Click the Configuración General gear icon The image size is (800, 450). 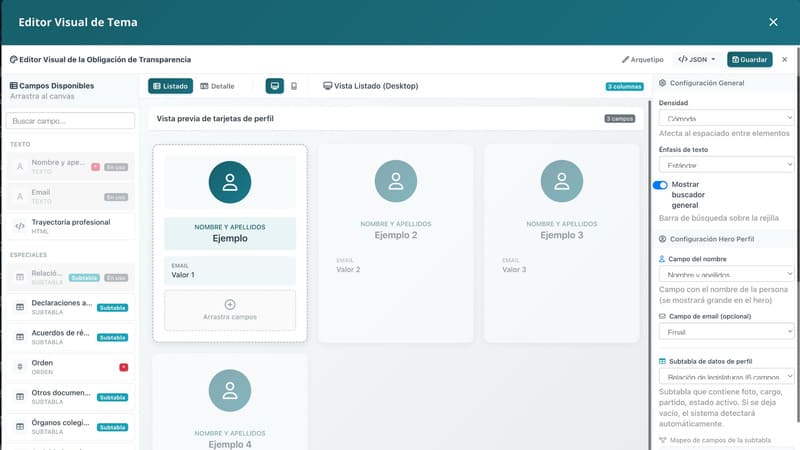click(662, 83)
